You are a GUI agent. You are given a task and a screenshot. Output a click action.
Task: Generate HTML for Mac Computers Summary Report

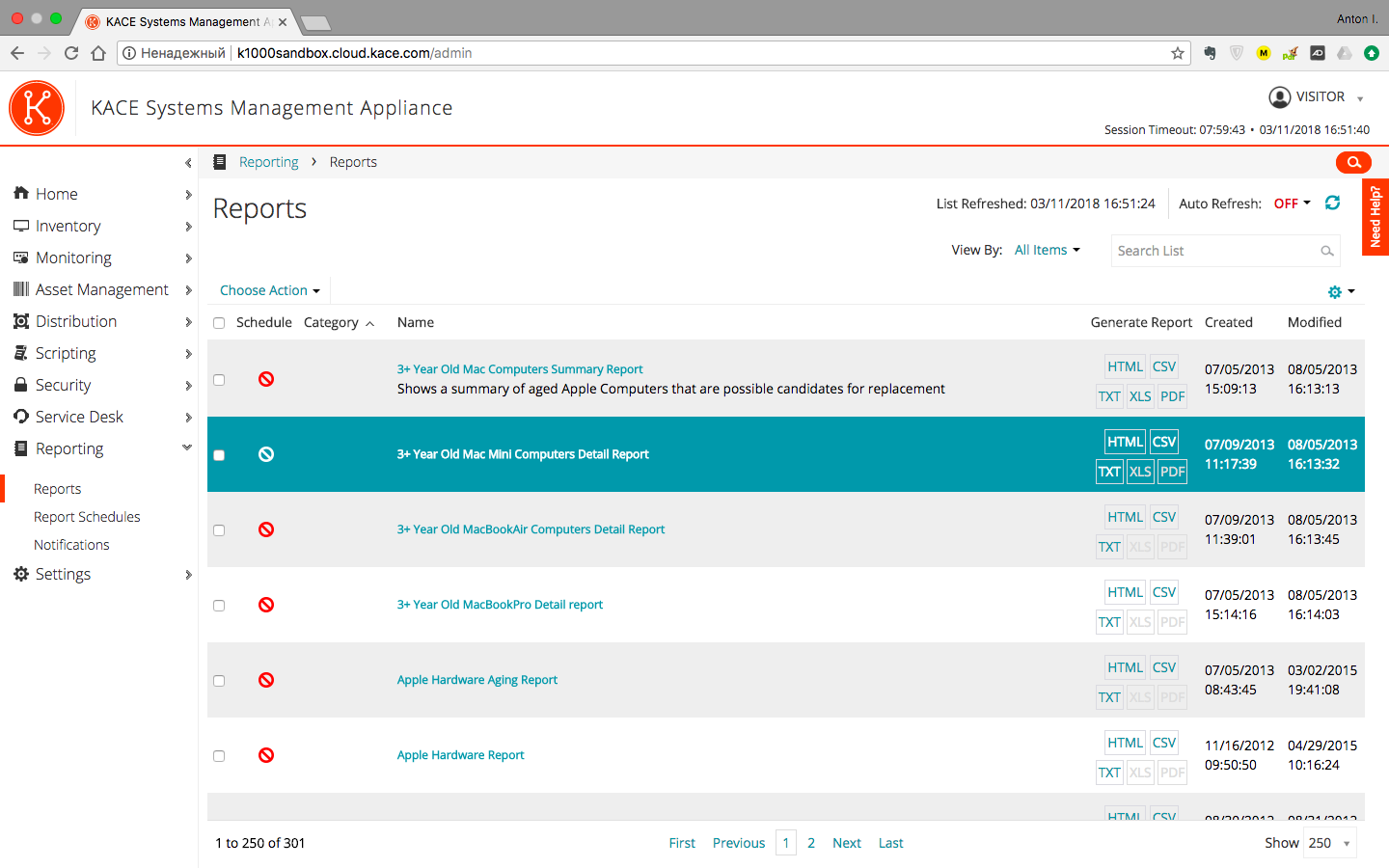pyautogui.click(x=1125, y=366)
